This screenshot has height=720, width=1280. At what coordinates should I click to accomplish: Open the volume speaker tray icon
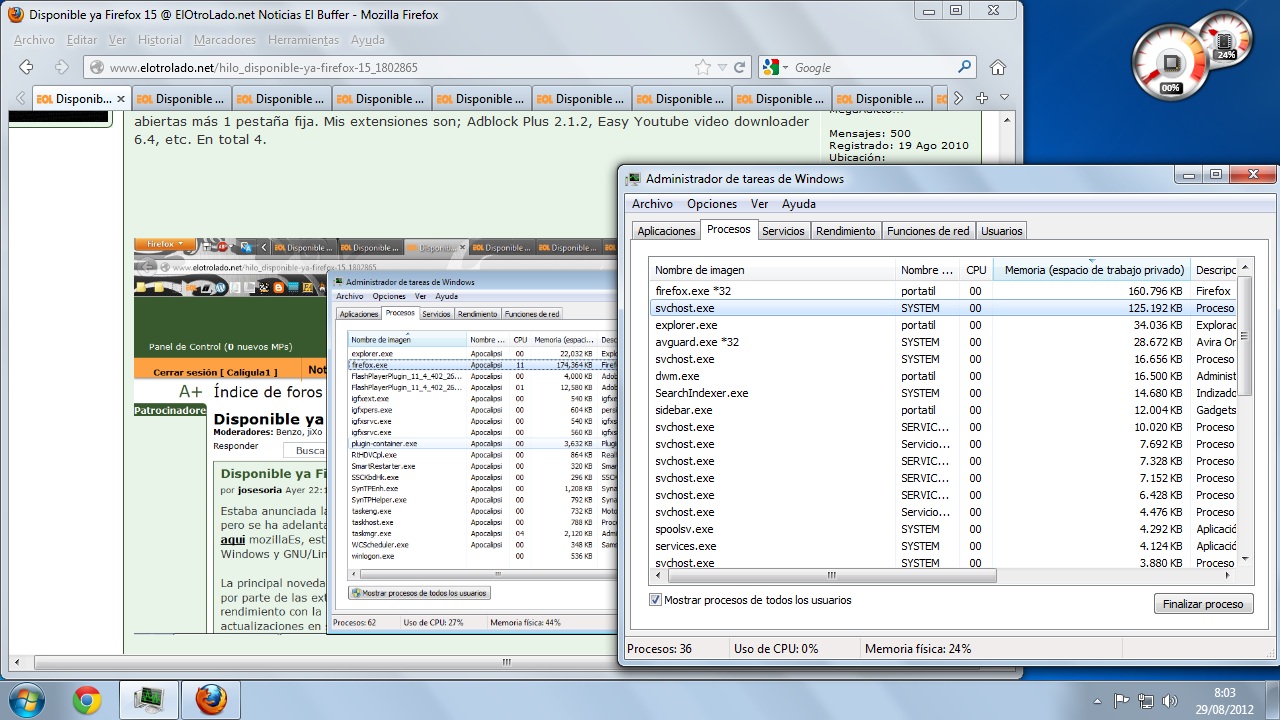click(1168, 700)
